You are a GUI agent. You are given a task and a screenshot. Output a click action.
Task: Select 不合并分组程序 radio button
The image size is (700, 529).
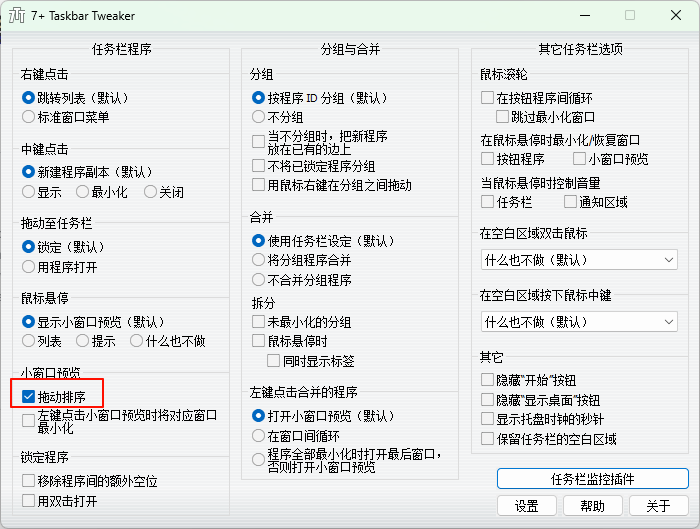coord(259,280)
